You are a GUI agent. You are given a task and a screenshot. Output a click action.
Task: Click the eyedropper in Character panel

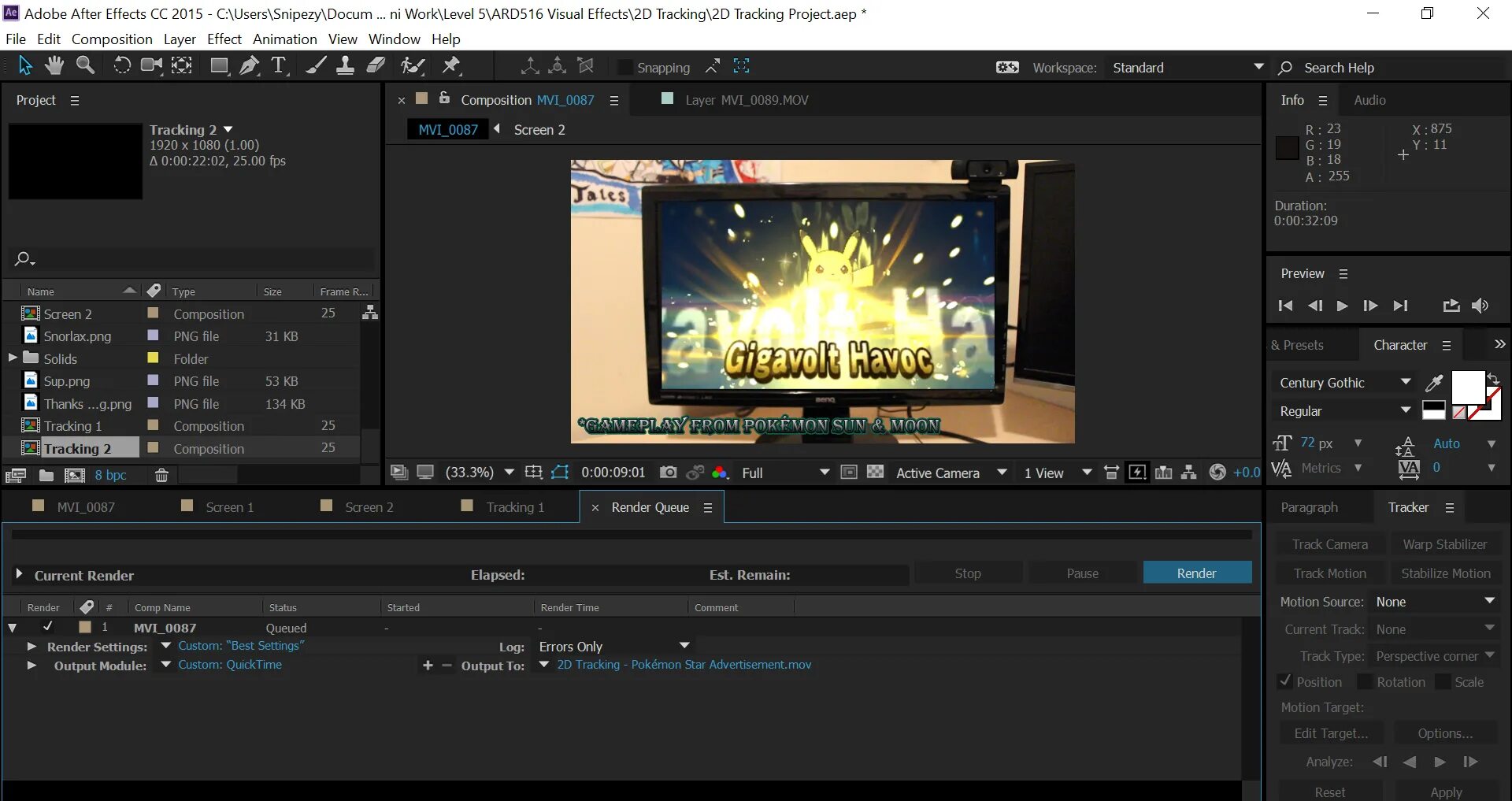[x=1434, y=383]
